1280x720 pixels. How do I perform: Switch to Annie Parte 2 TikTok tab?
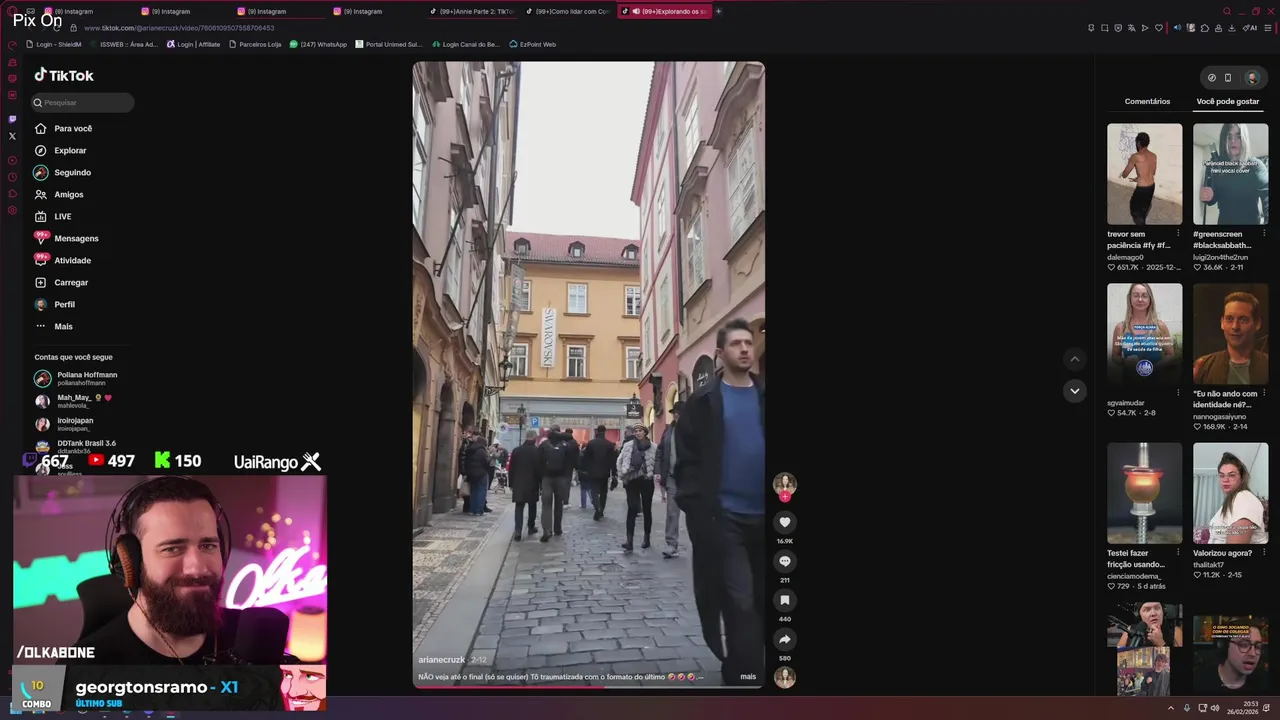click(474, 11)
